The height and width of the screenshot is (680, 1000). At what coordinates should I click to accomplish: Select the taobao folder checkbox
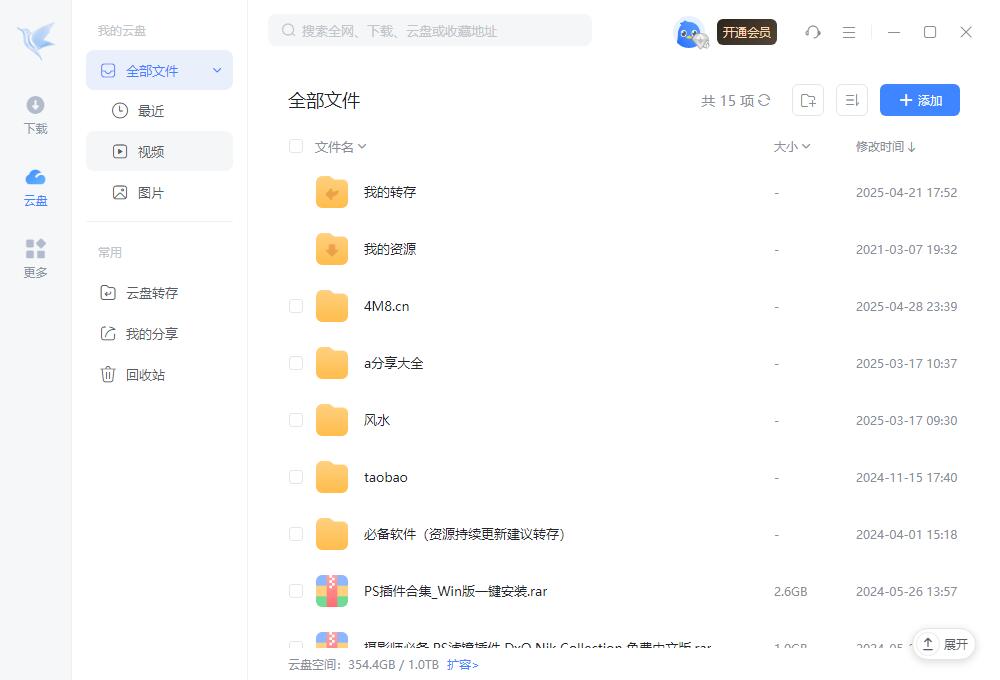pyautogui.click(x=296, y=477)
